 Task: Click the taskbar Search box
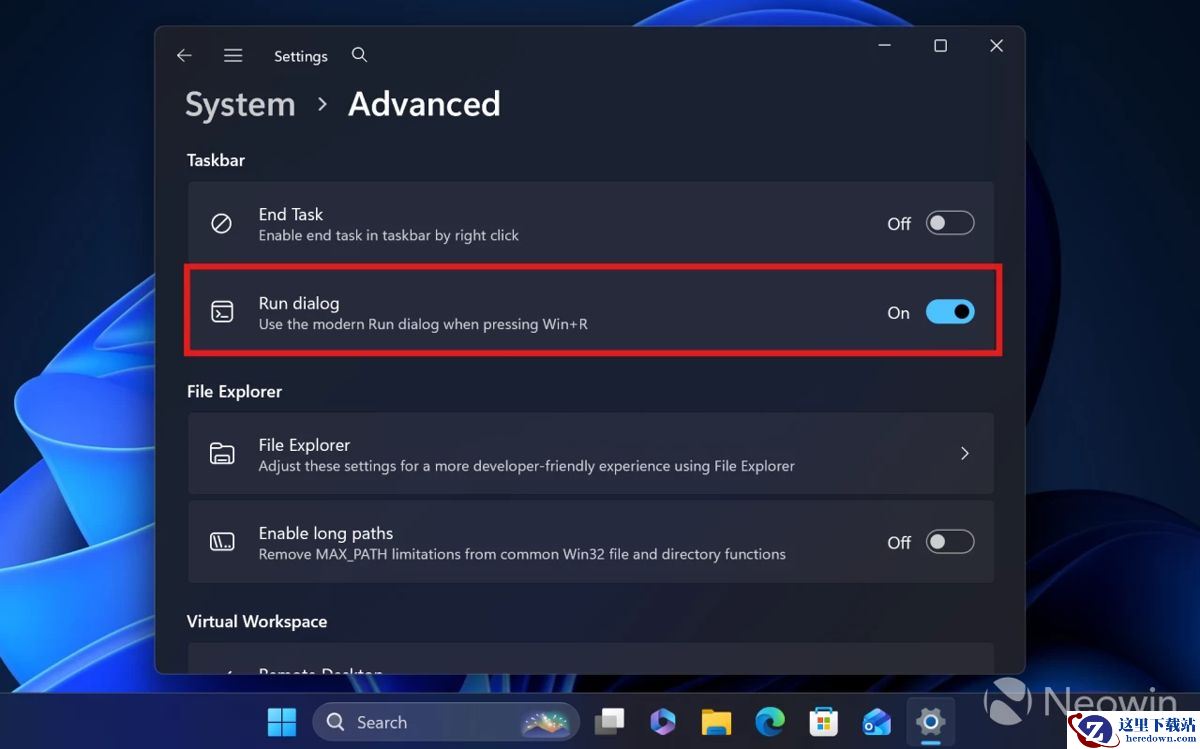(446, 722)
